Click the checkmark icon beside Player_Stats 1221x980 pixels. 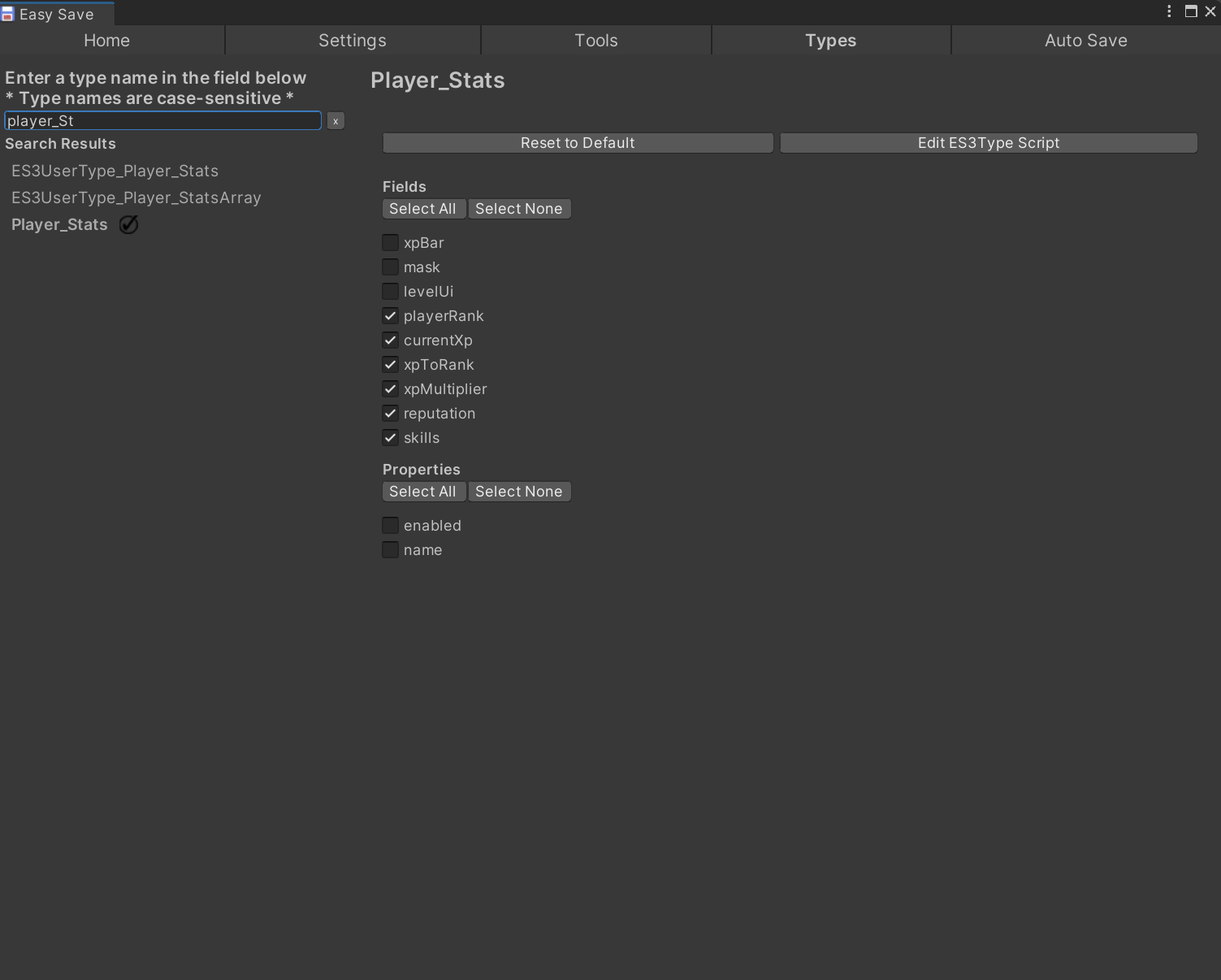(x=128, y=224)
